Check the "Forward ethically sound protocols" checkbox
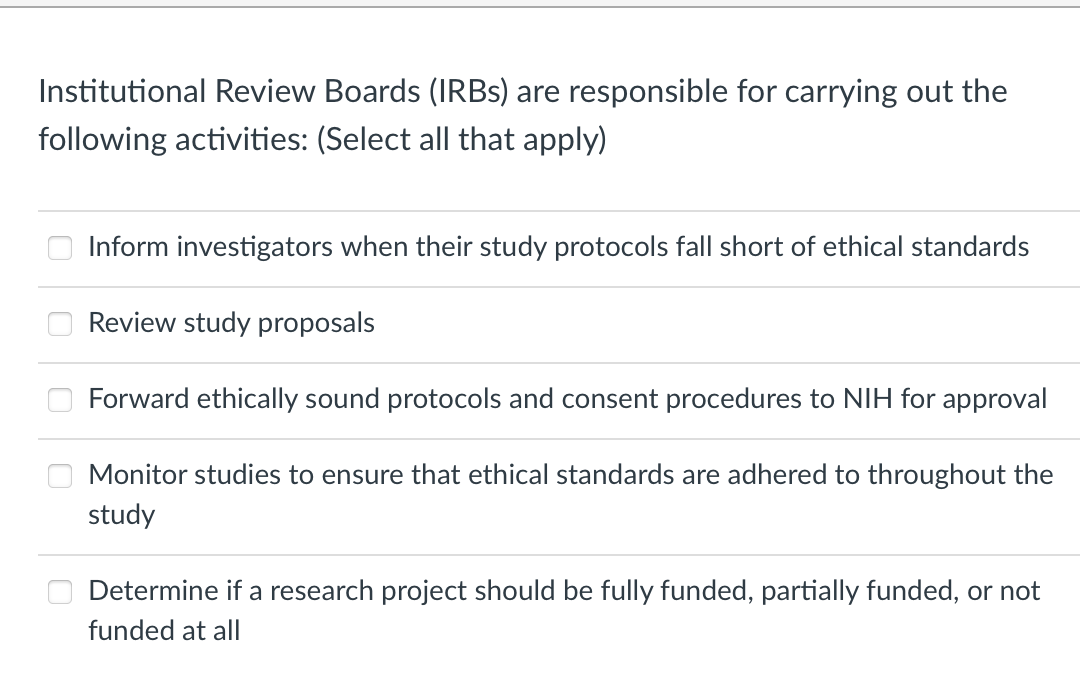Viewport: 1080px width, 690px height. coord(60,399)
